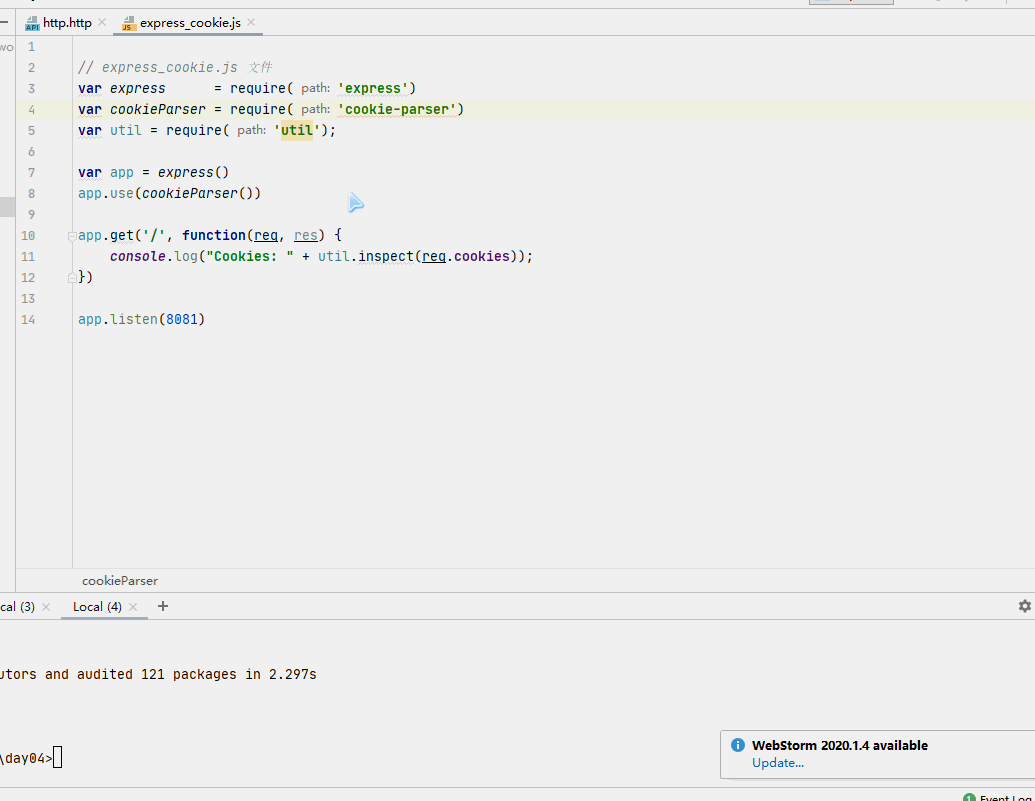This screenshot has height=801, width=1035.
Task: Open the terminal settings gear icon
Action: pos(1024,606)
